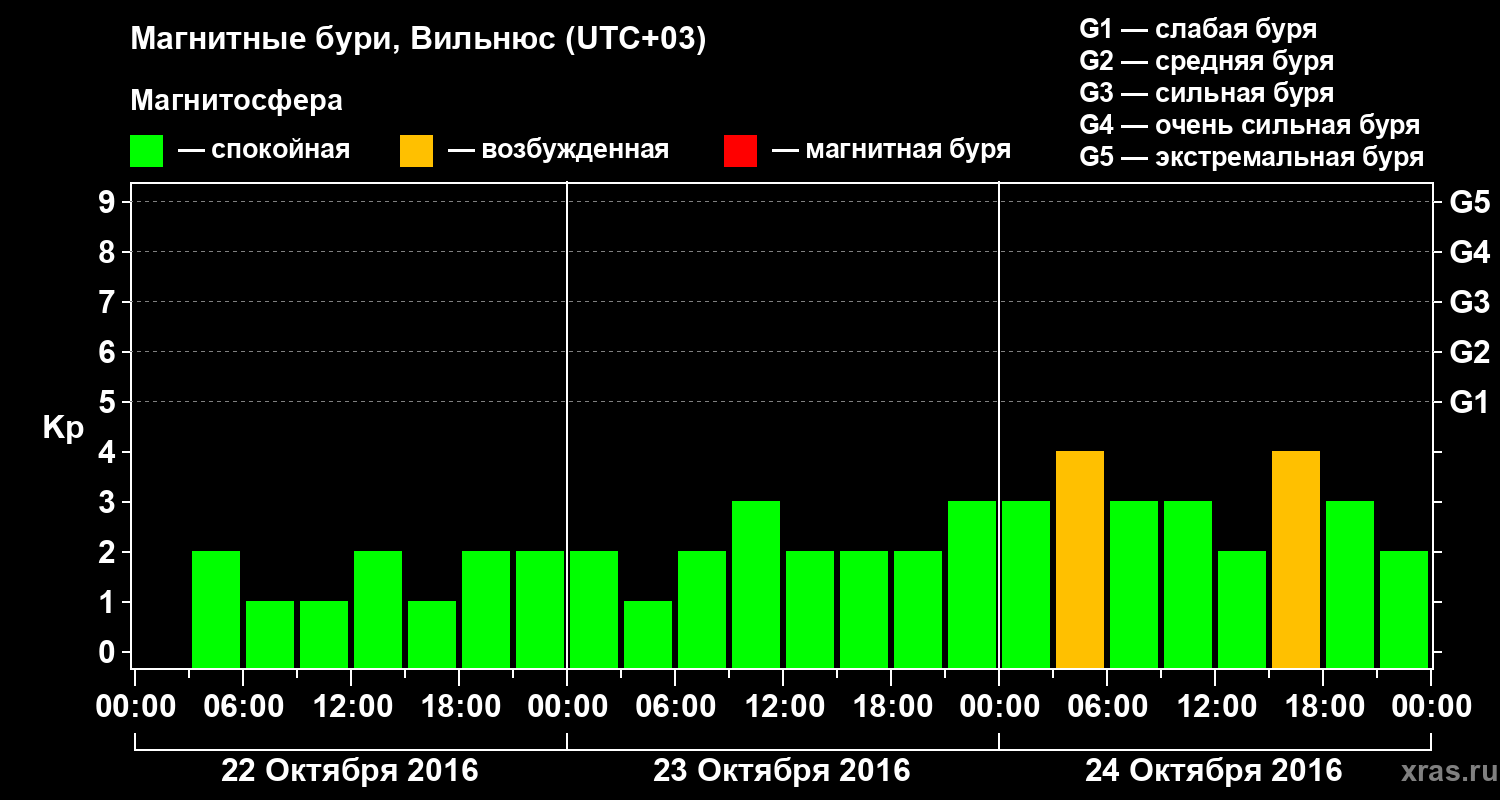Click the green bar for 15:00–18:00 on 23 October
The height and width of the screenshot is (800, 1500).
point(864,610)
